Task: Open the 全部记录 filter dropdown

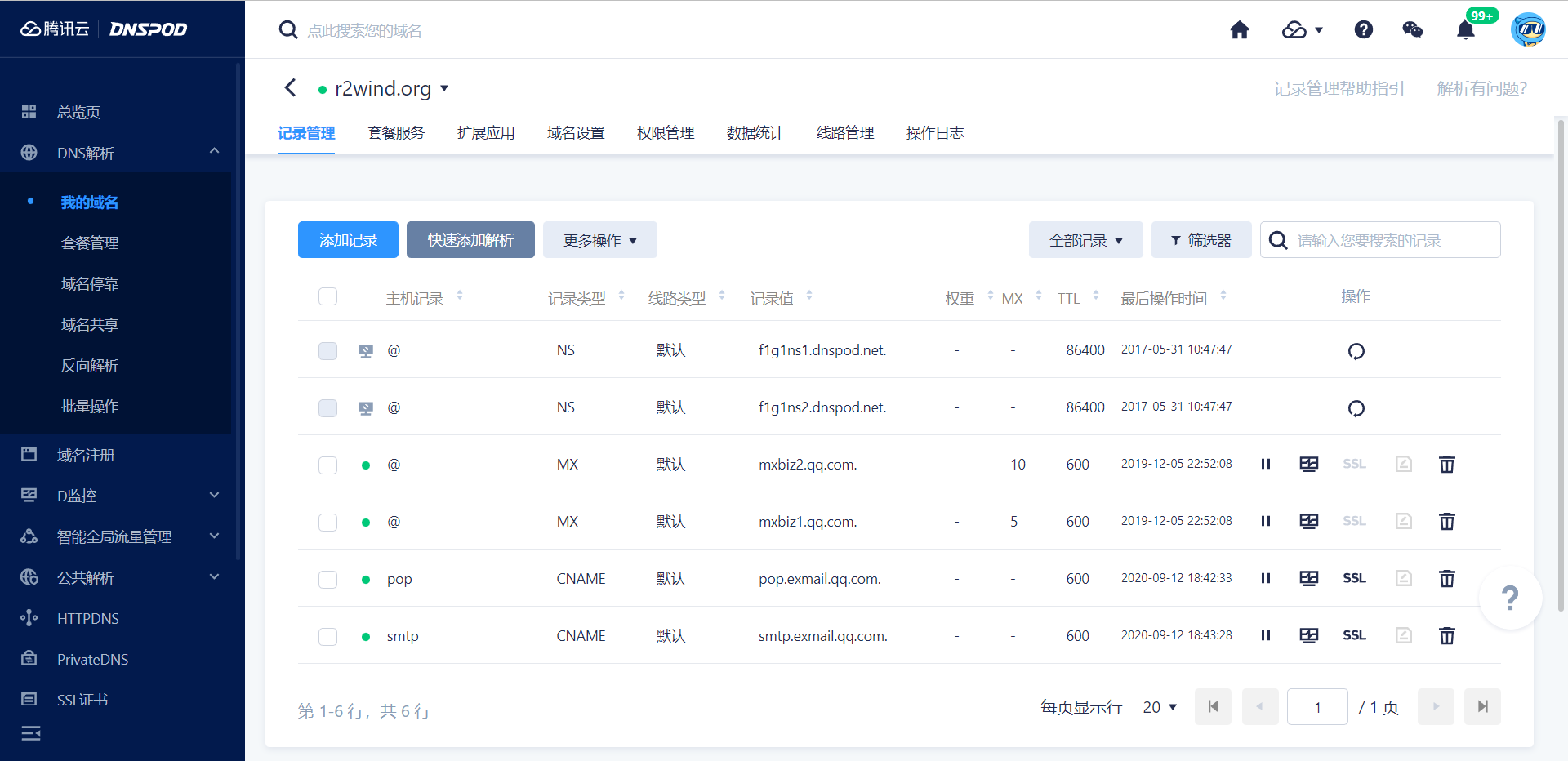Action: point(1085,240)
